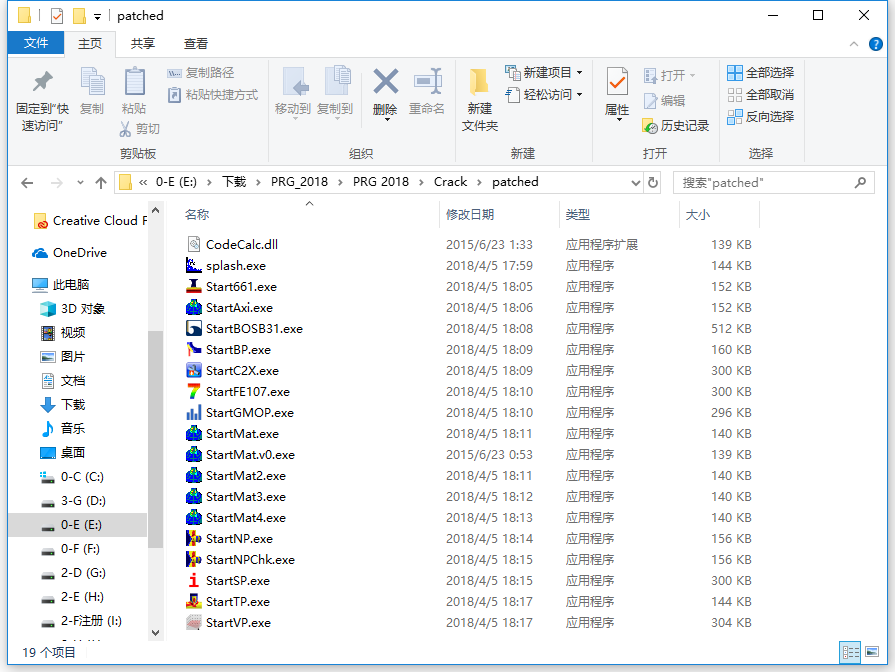The image size is (895, 672).
Task: Open recent locations dropdown arrow
Action: [x=80, y=183]
